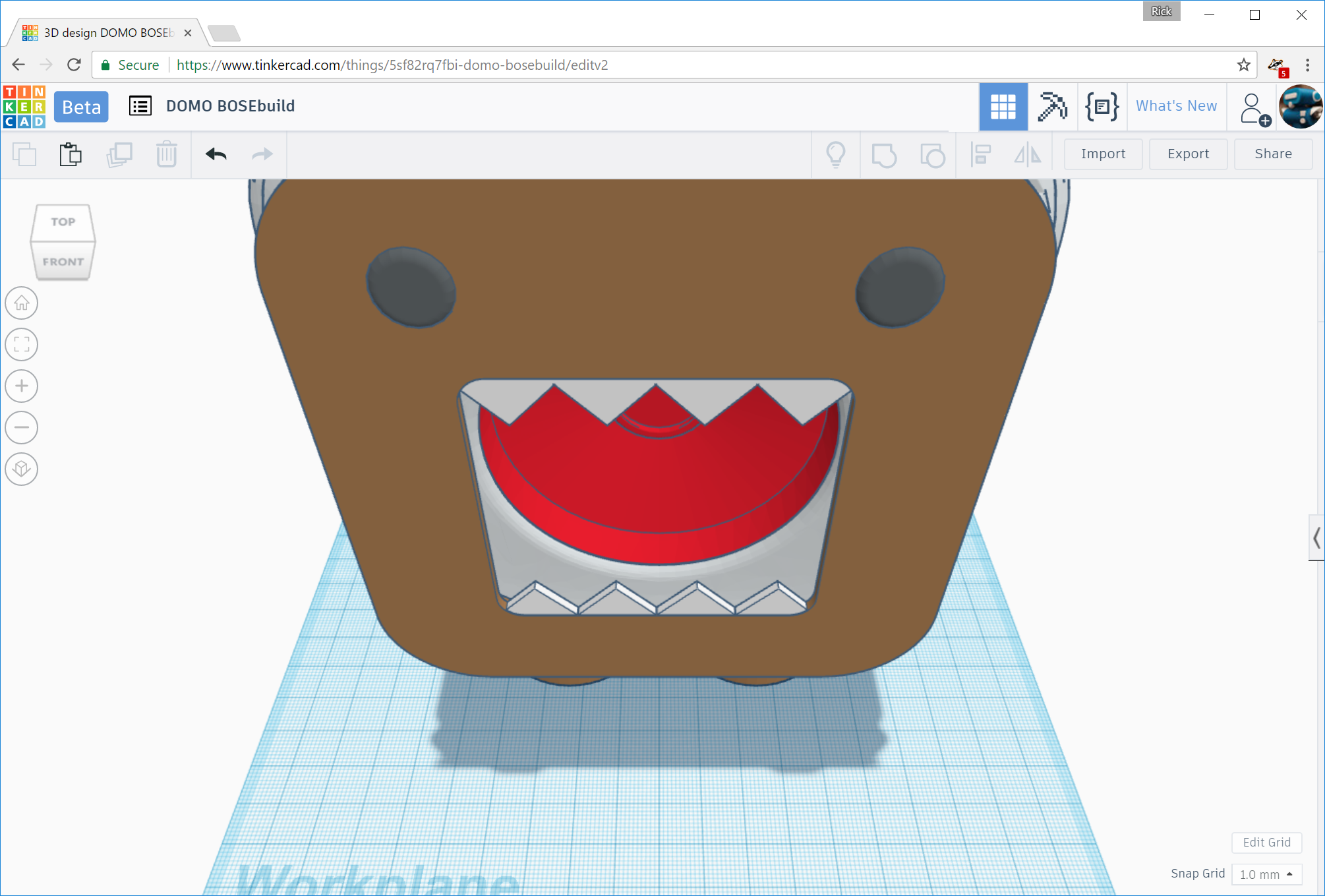This screenshot has height=896, width=1325.
Task: Click the Undo arrow icon
Action: click(x=216, y=154)
